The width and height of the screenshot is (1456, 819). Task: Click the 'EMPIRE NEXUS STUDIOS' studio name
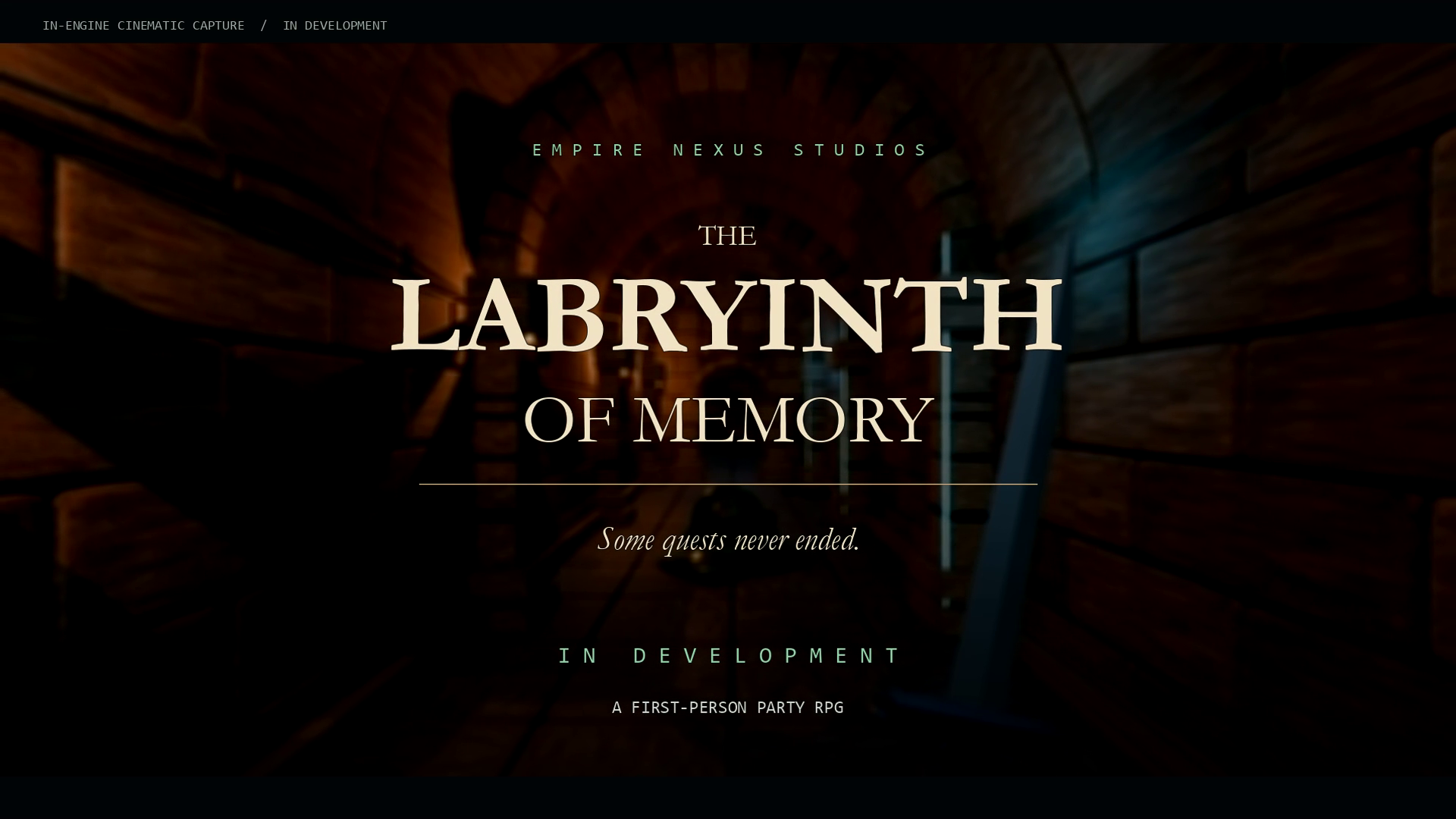pos(730,150)
